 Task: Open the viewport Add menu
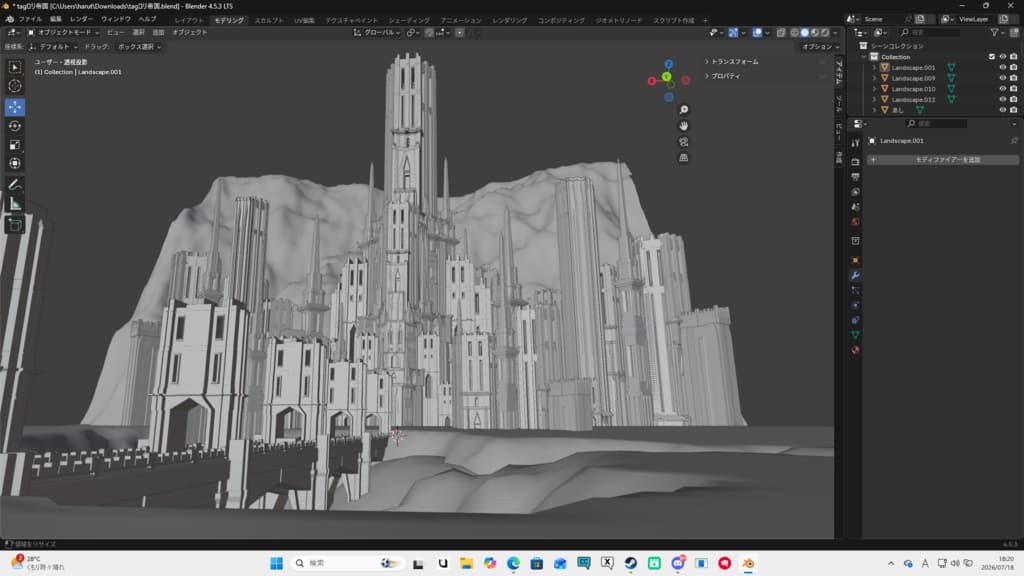158,32
